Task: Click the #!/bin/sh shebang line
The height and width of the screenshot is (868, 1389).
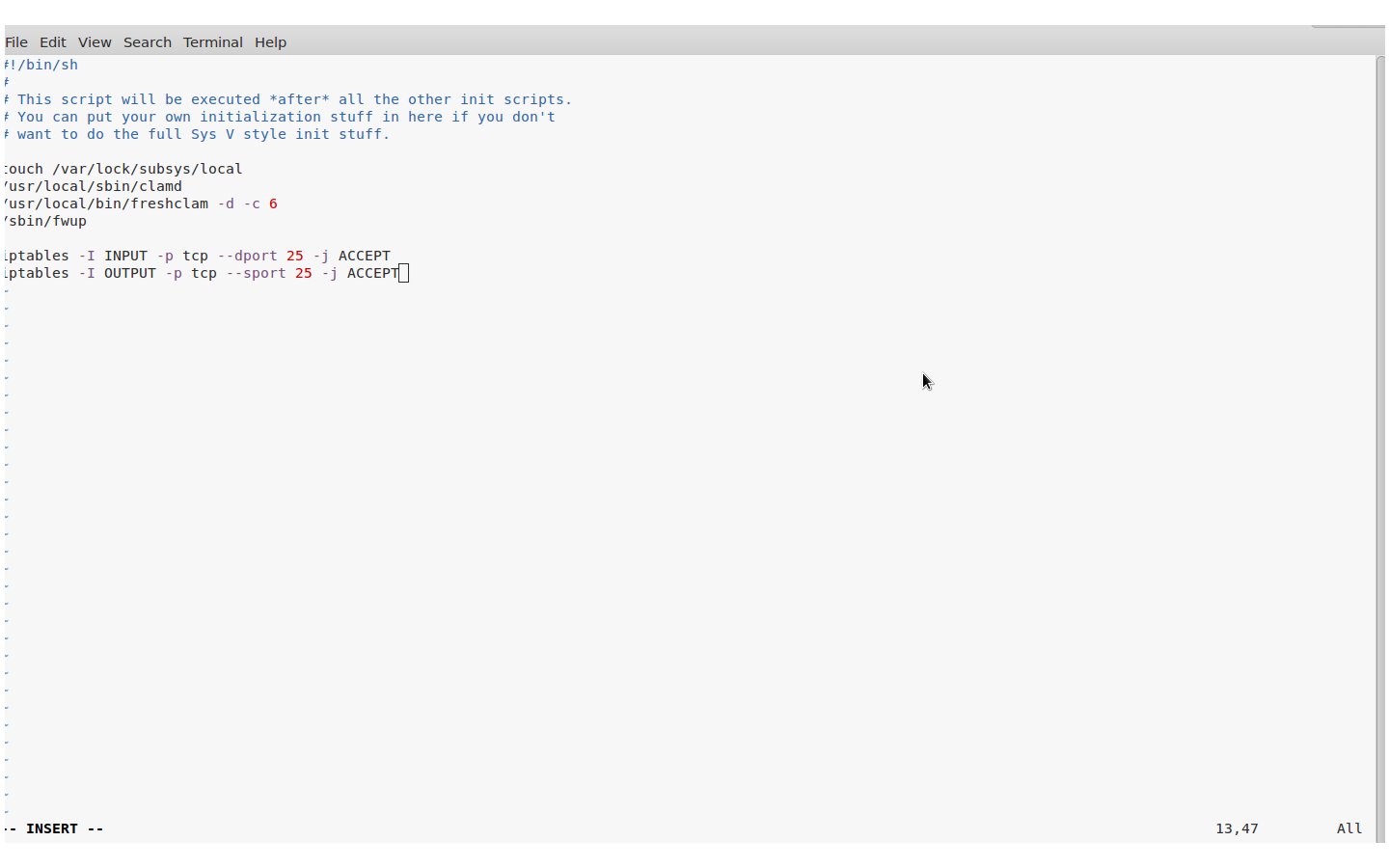Action: pyautogui.click(x=41, y=65)
